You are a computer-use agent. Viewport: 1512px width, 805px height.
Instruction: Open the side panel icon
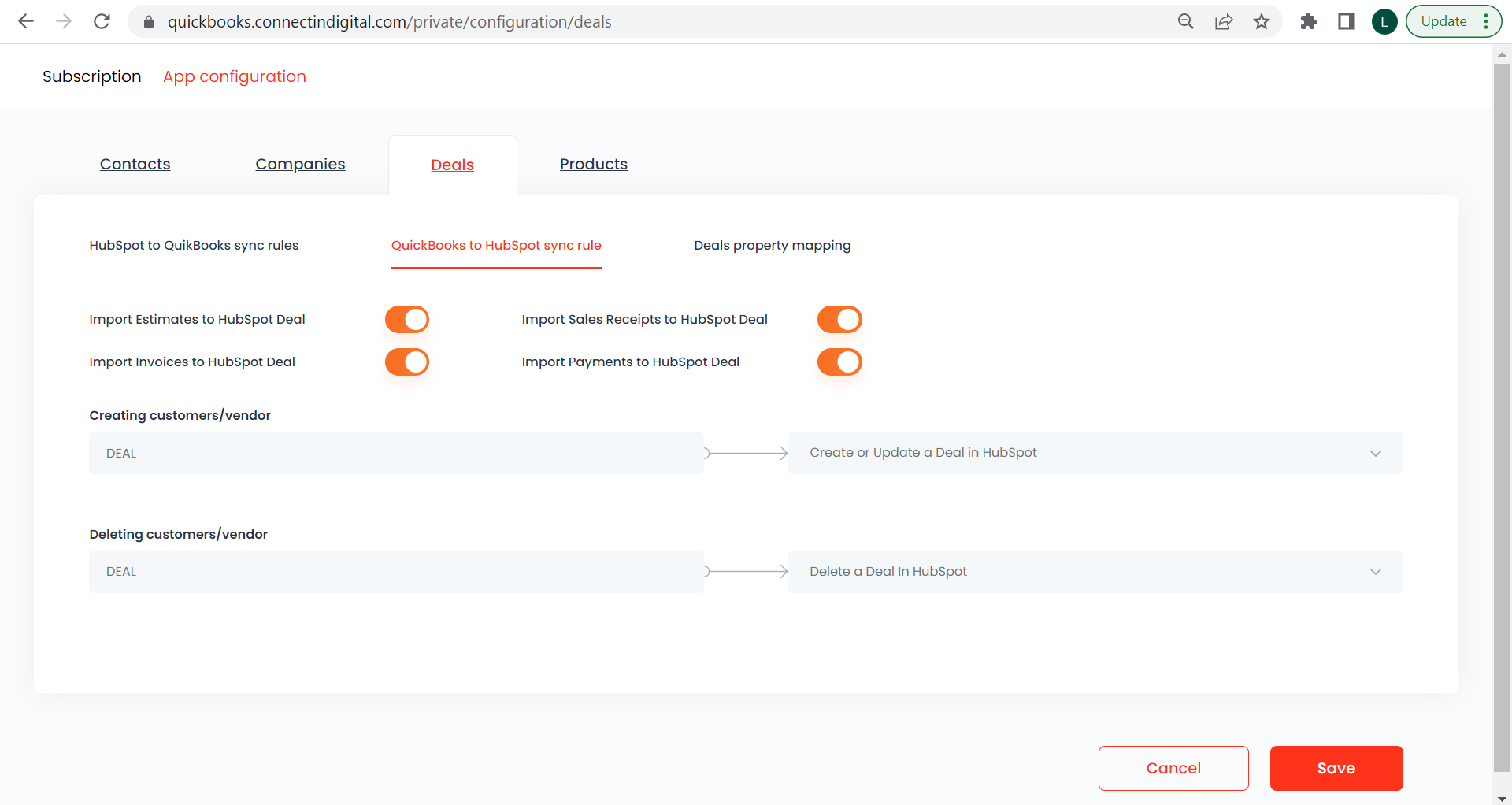[1347, 21]
